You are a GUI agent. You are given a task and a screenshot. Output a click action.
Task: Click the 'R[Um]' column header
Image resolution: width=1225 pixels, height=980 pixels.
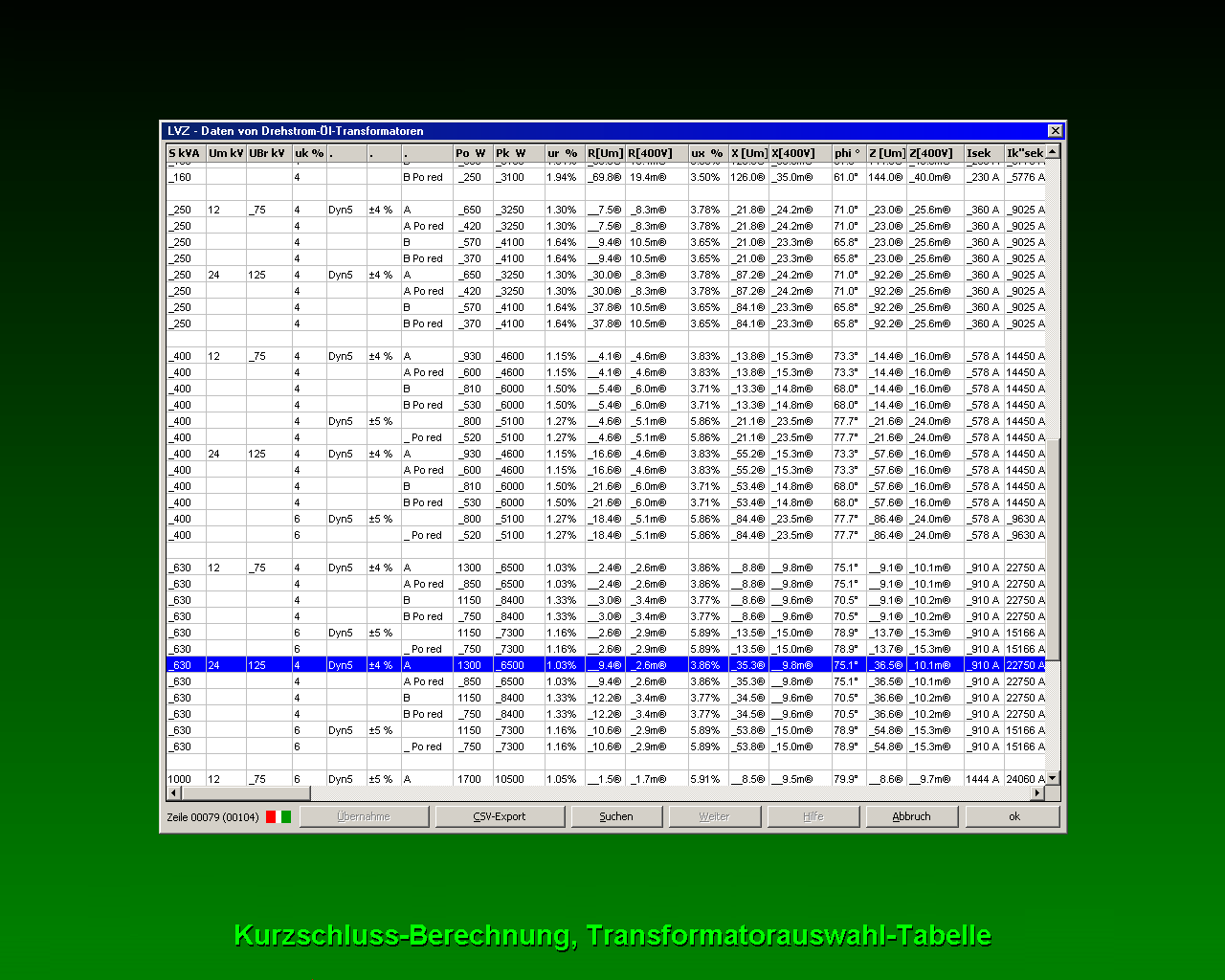coord(605,153)
